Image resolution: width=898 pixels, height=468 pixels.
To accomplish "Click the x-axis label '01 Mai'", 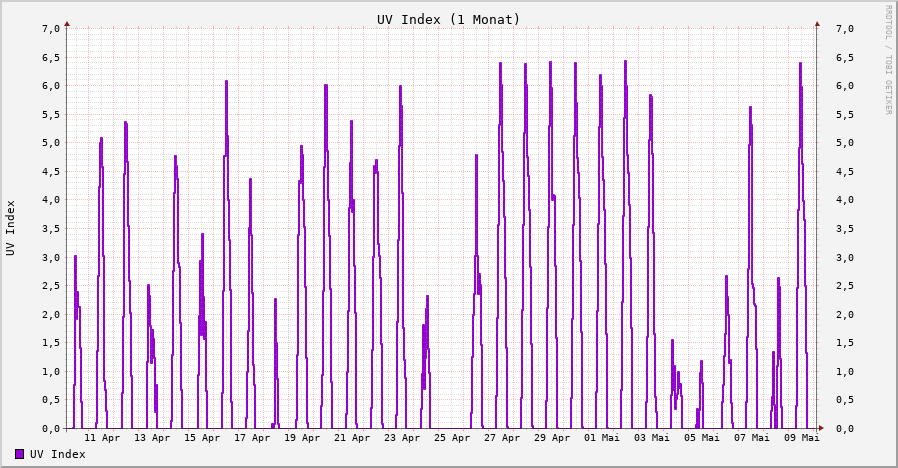I will click(602, 438).
